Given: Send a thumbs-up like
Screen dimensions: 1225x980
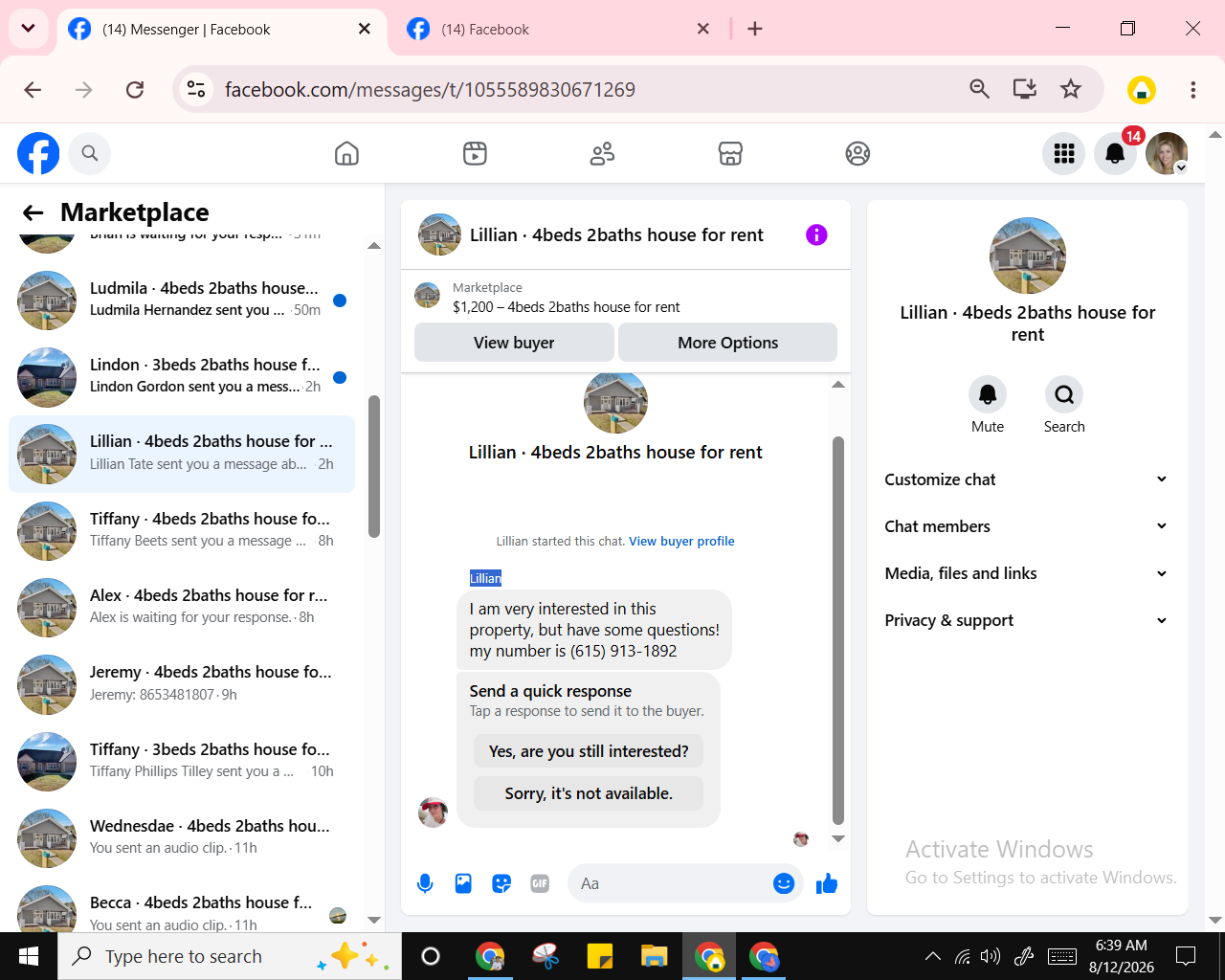Looking at the screenshot, I should coord(827,883).
